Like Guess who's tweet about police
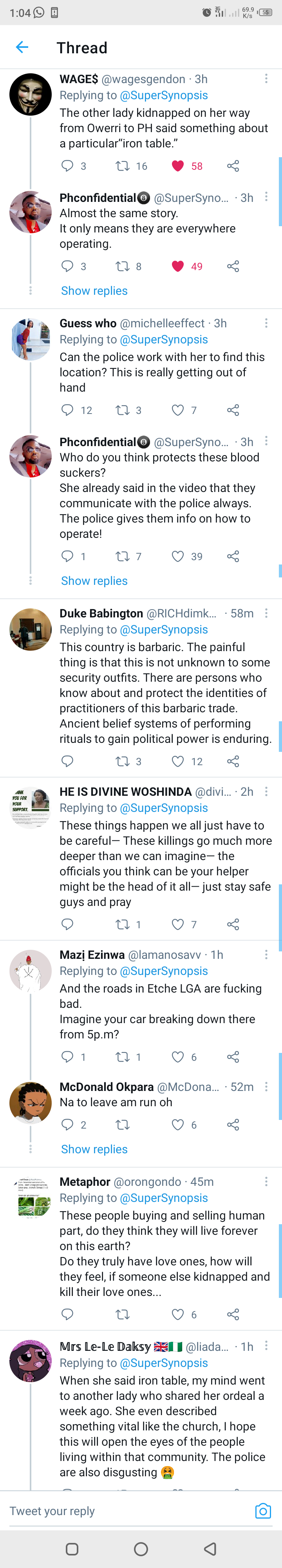 tap(177, 410)
